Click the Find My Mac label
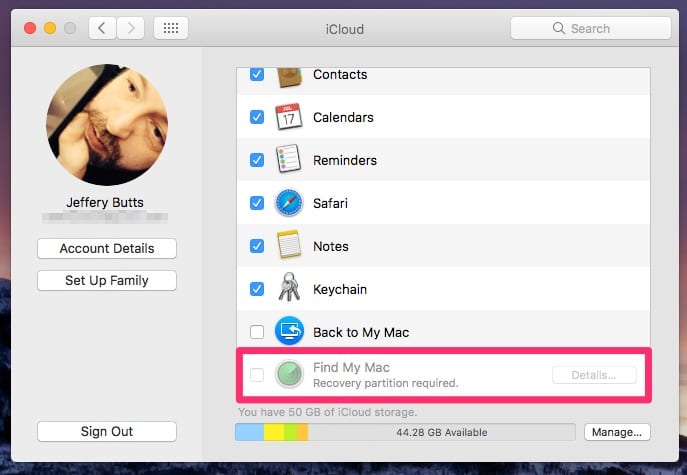Image resolution: width=687 pixels, height=475 pixels. click(x=351, y=367)
